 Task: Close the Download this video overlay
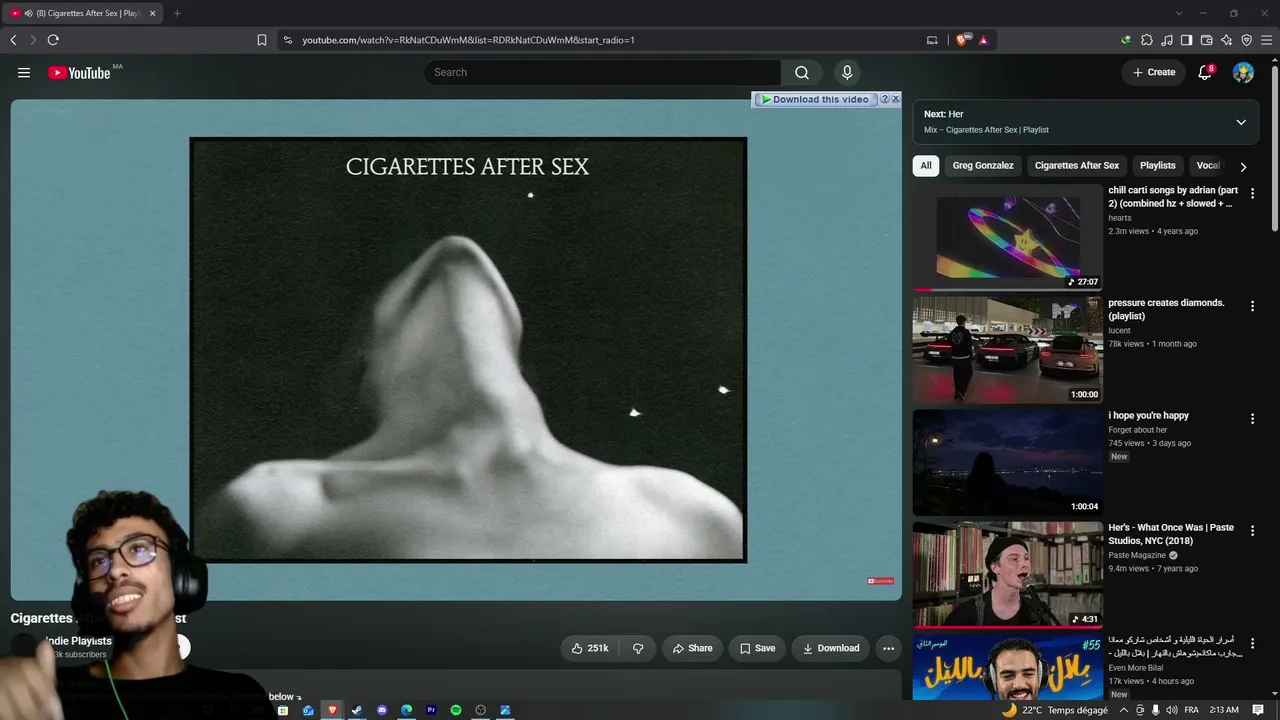coord(896,99)
